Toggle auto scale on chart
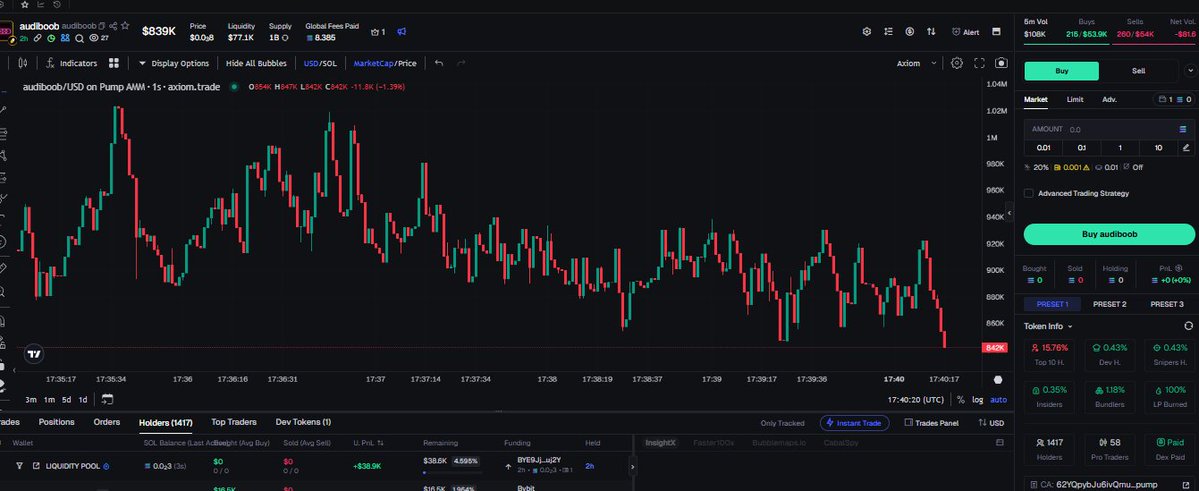Viewport: 1199px width, 491px height. click(999, 399)
